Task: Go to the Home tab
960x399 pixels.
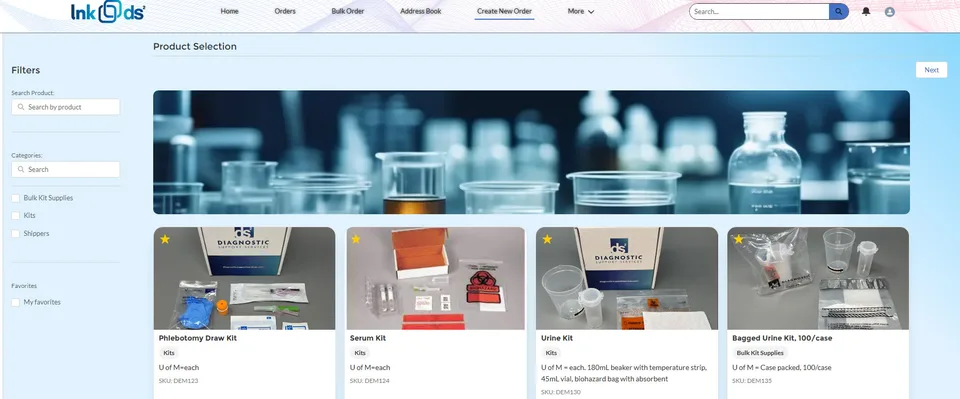Action: [x=230, y=12]
